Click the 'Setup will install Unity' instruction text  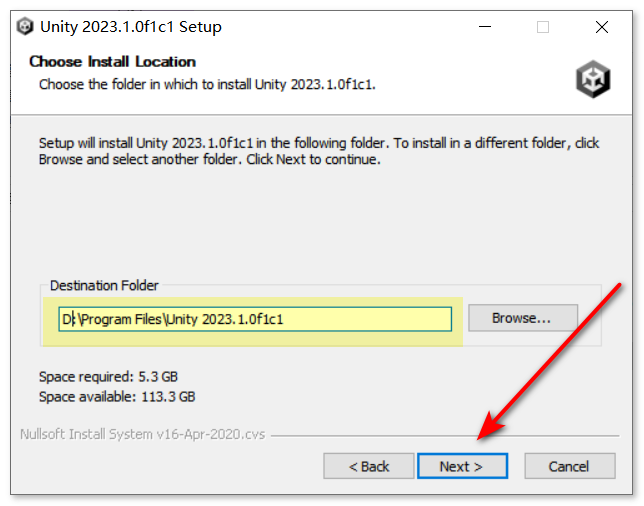pos(319,151)
